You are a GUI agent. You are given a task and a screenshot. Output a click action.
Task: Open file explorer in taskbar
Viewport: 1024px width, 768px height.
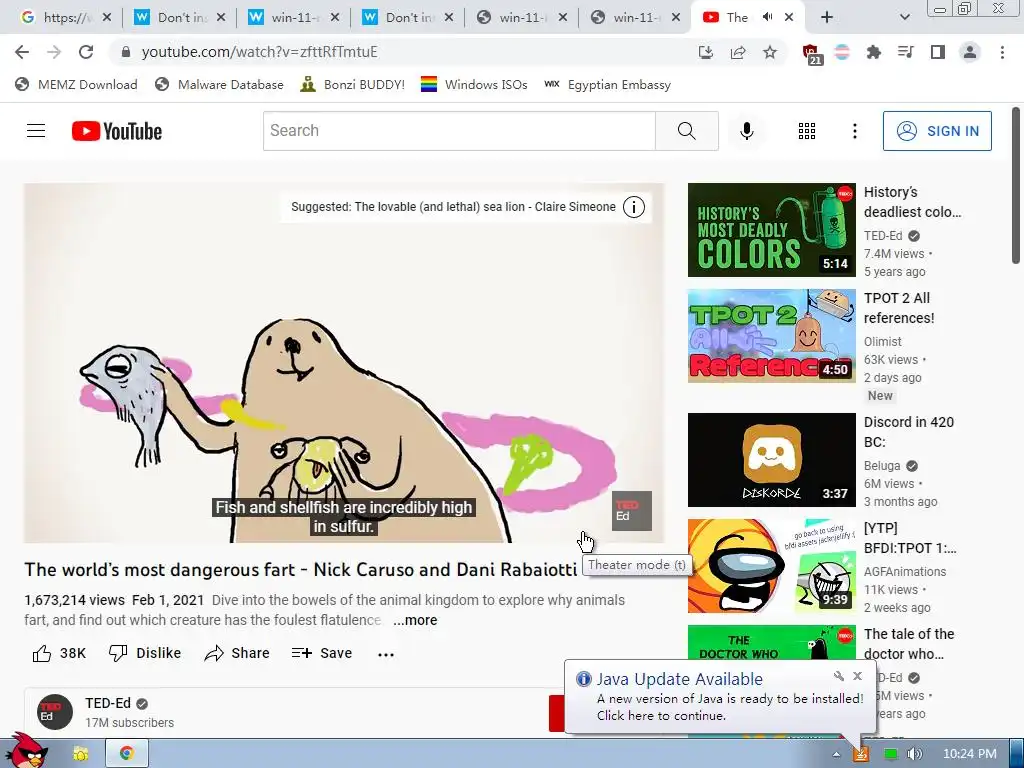[x=81, y=754]
